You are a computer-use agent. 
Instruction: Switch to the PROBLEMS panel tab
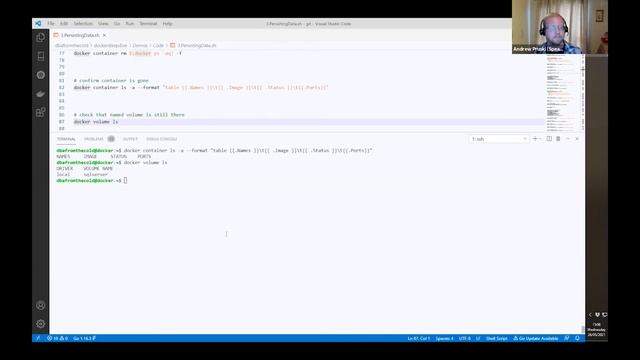click(x=94, y=139)
